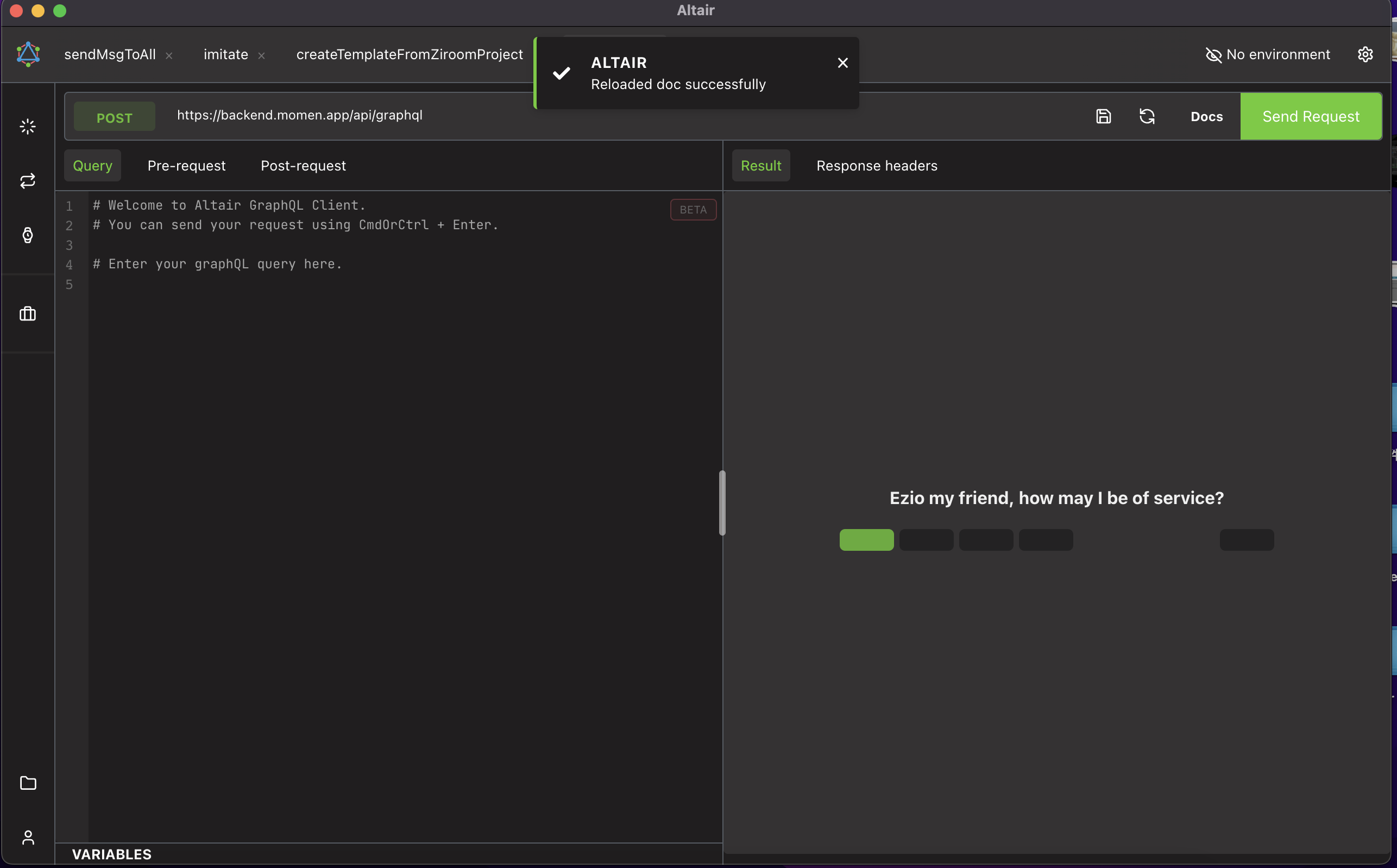Image resolution: width=1397 pixels, height=868 pixels.
Task: Open the user account icon
Action: pos(28,838)
